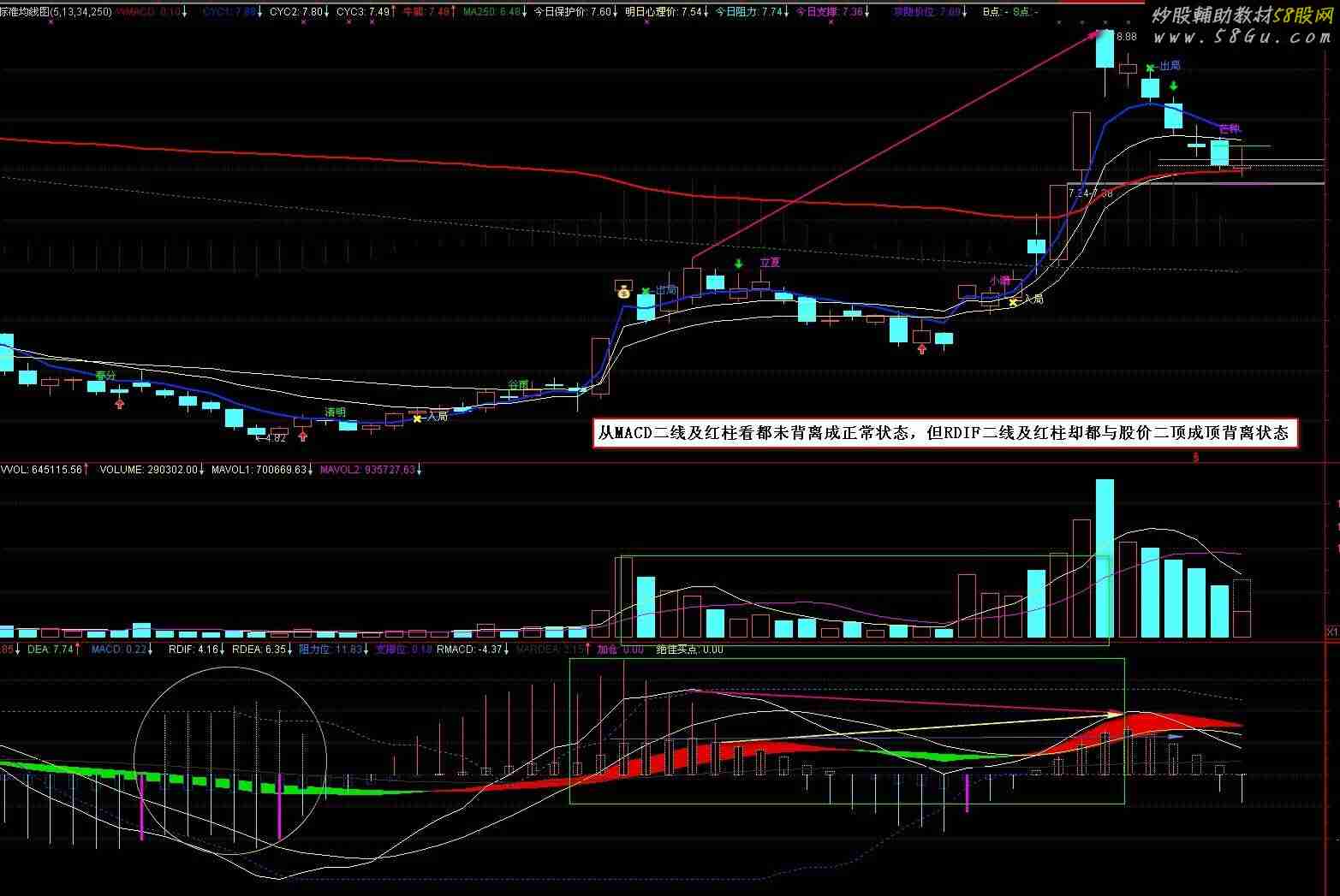Click the yellow X marker beside 小满

tap(1014, 302)
